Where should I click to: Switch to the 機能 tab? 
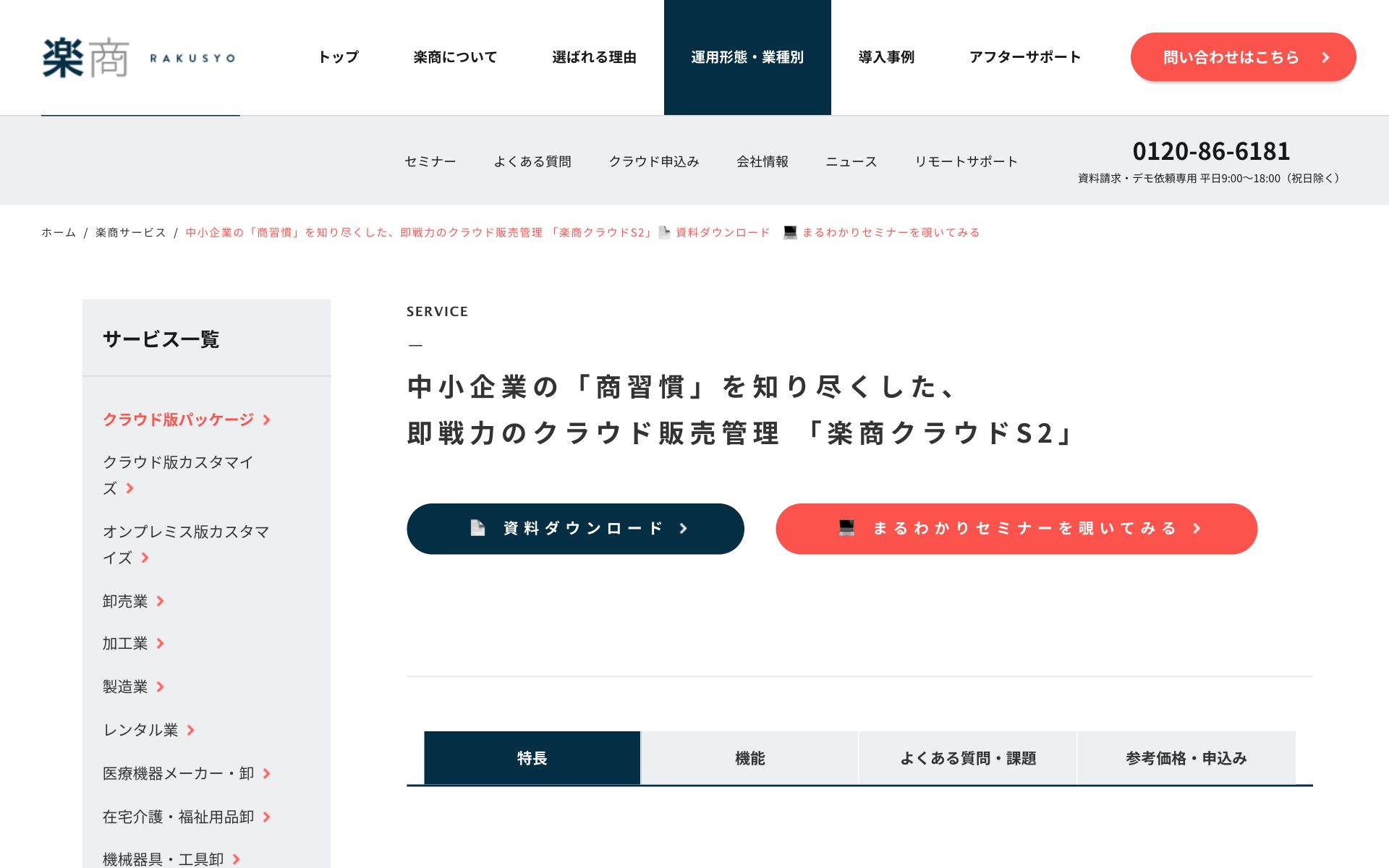point(749,758)
